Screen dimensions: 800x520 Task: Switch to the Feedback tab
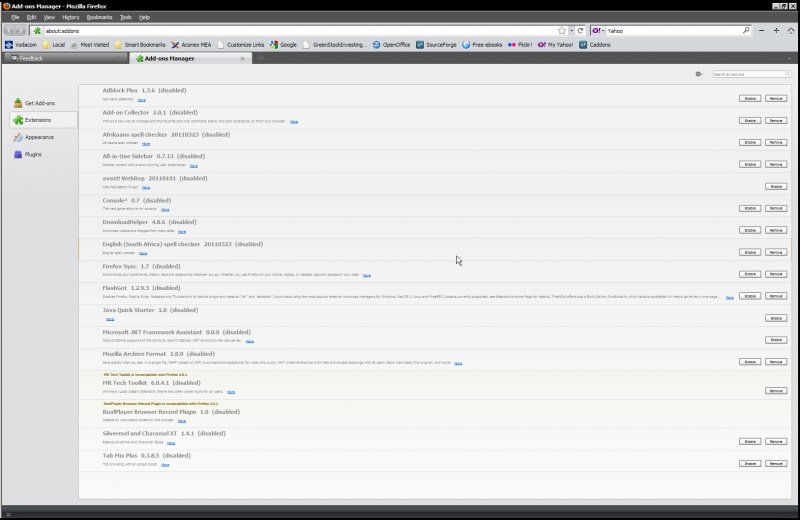point(64,59)
